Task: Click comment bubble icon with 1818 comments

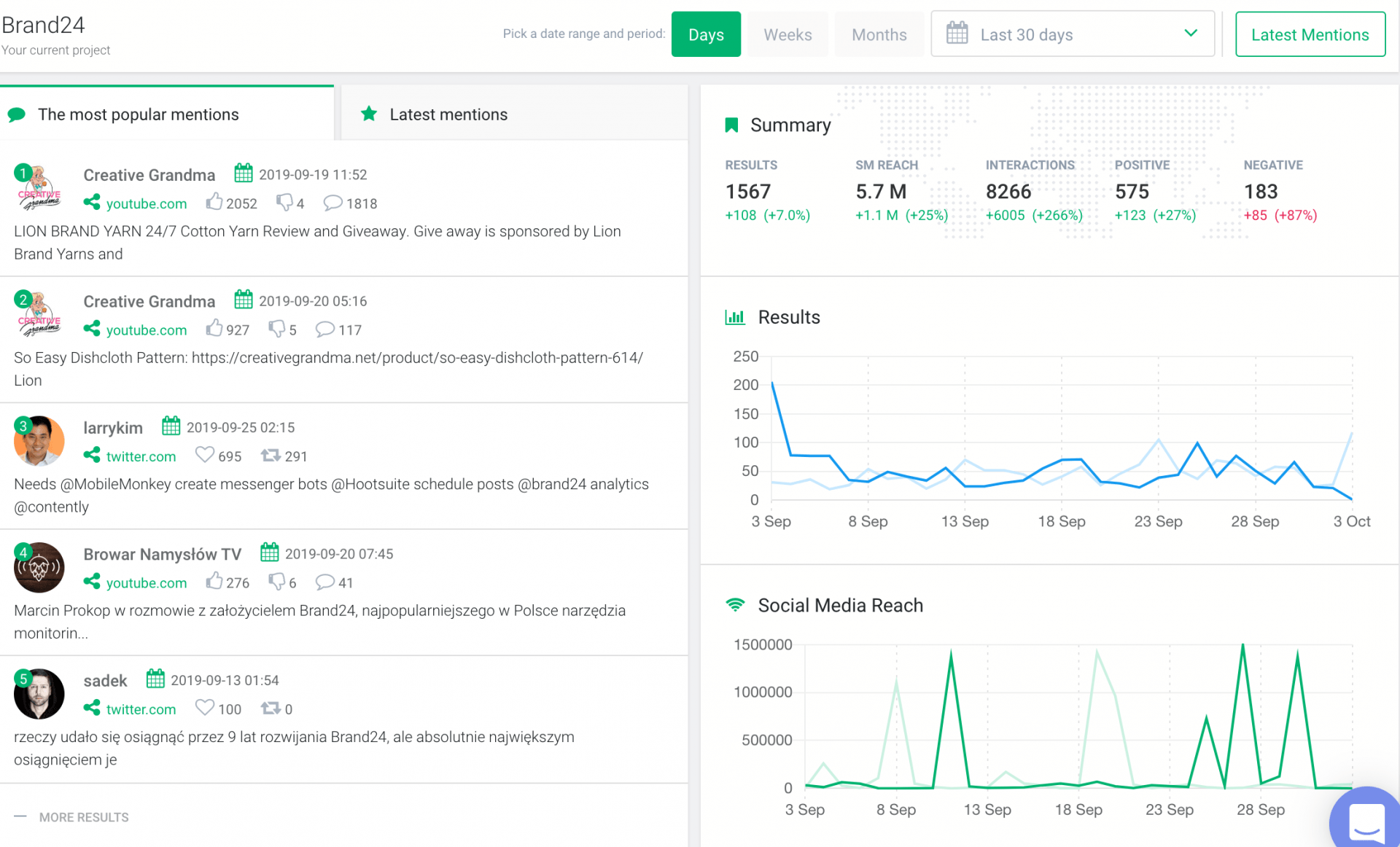Action: click(x=332, y=203)
